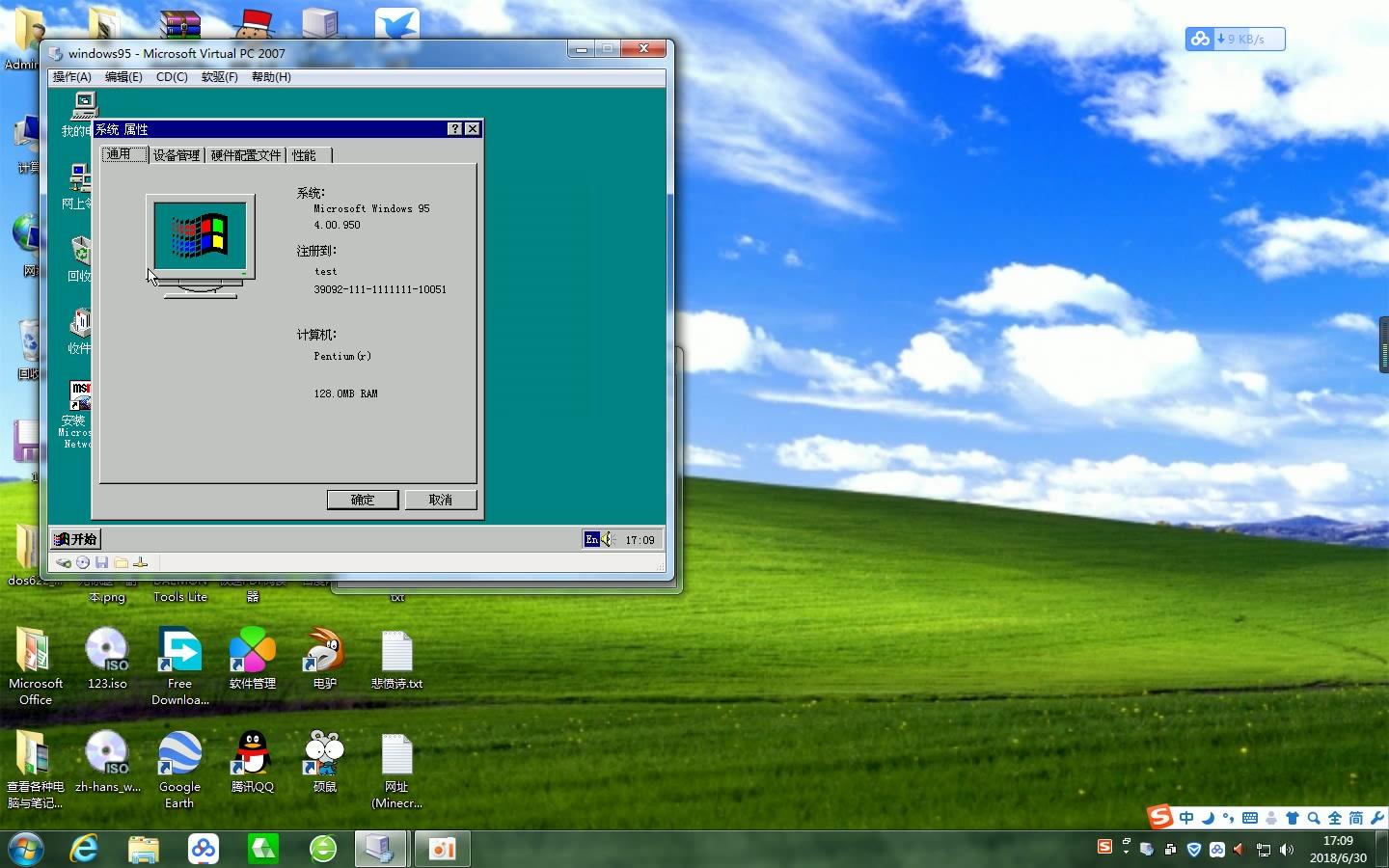Open Windows Explorer from the taskbar

144,849
